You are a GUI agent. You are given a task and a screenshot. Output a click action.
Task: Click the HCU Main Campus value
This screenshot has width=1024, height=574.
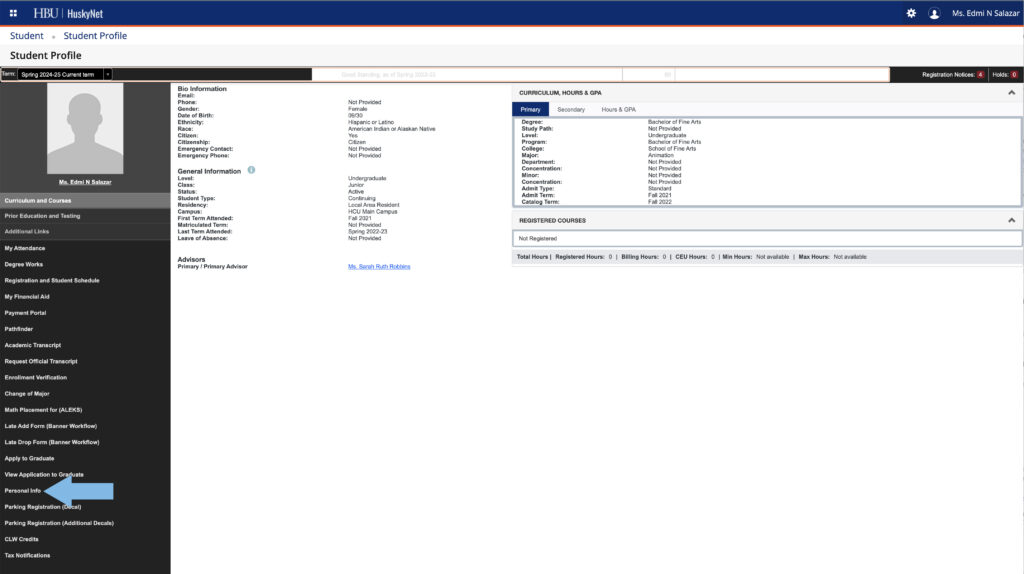click(373, 212)
